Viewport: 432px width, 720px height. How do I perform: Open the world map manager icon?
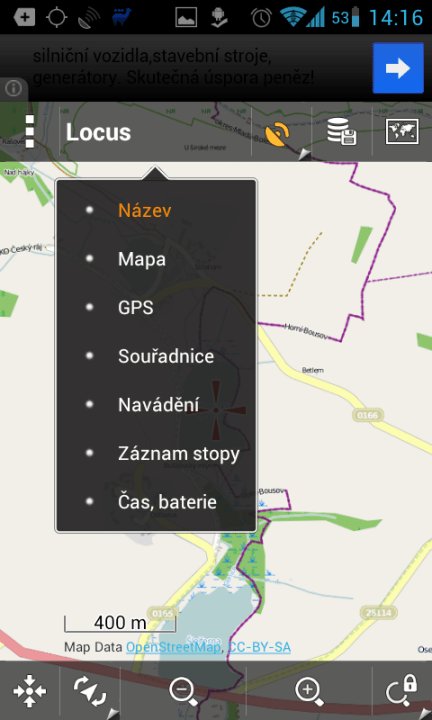pos(402,132)
